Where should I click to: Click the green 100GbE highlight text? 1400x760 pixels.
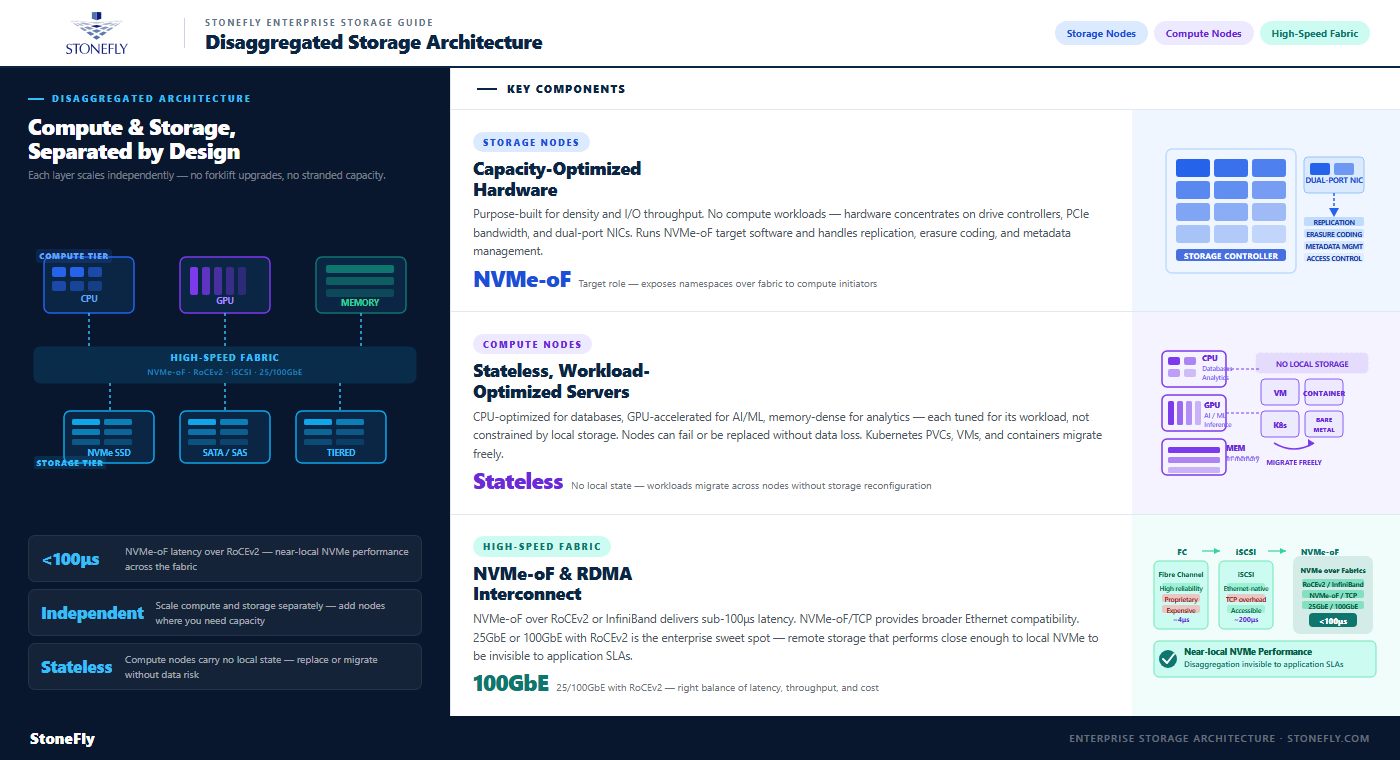(511, 684)
